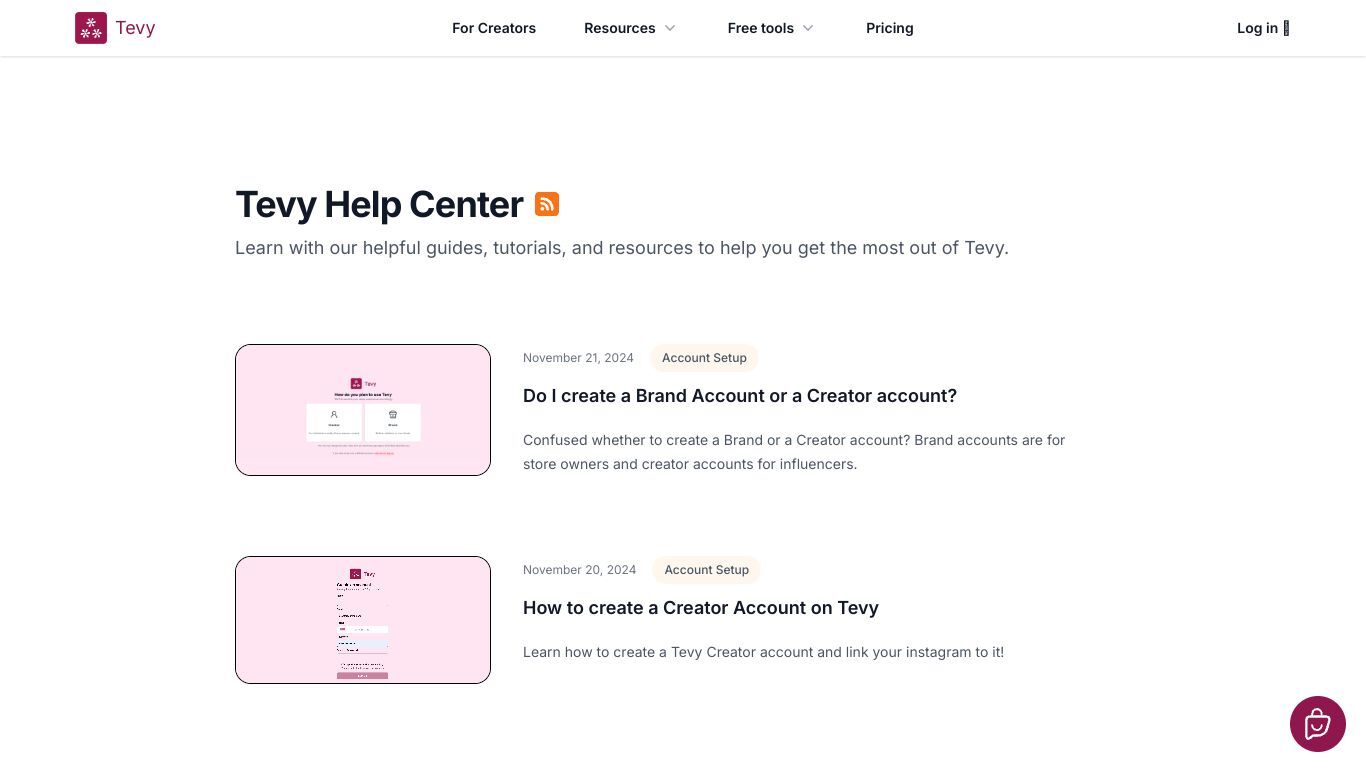Viewport: 1366px width, 768px height.
Task: Open the chat widget bubble
Action: (1318, 724)
